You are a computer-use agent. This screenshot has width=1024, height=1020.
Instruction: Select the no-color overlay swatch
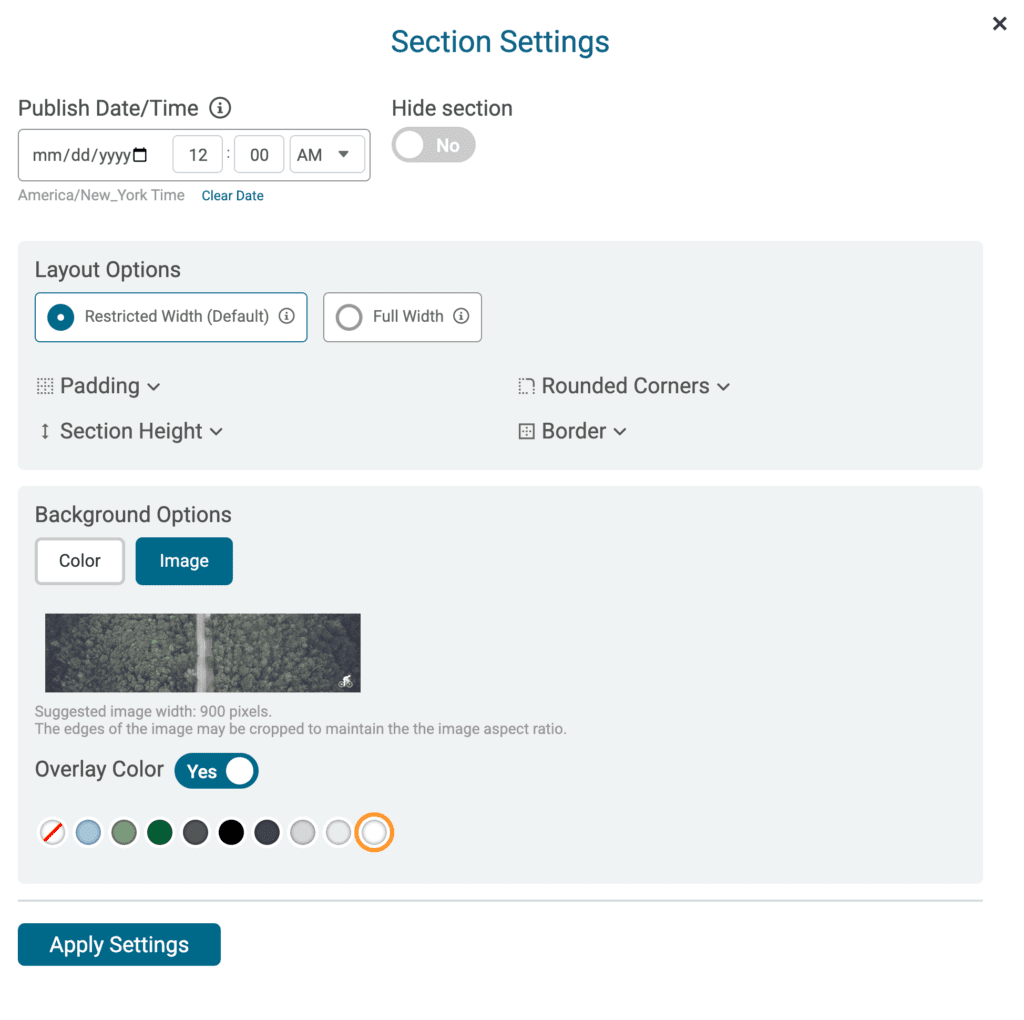52,833
